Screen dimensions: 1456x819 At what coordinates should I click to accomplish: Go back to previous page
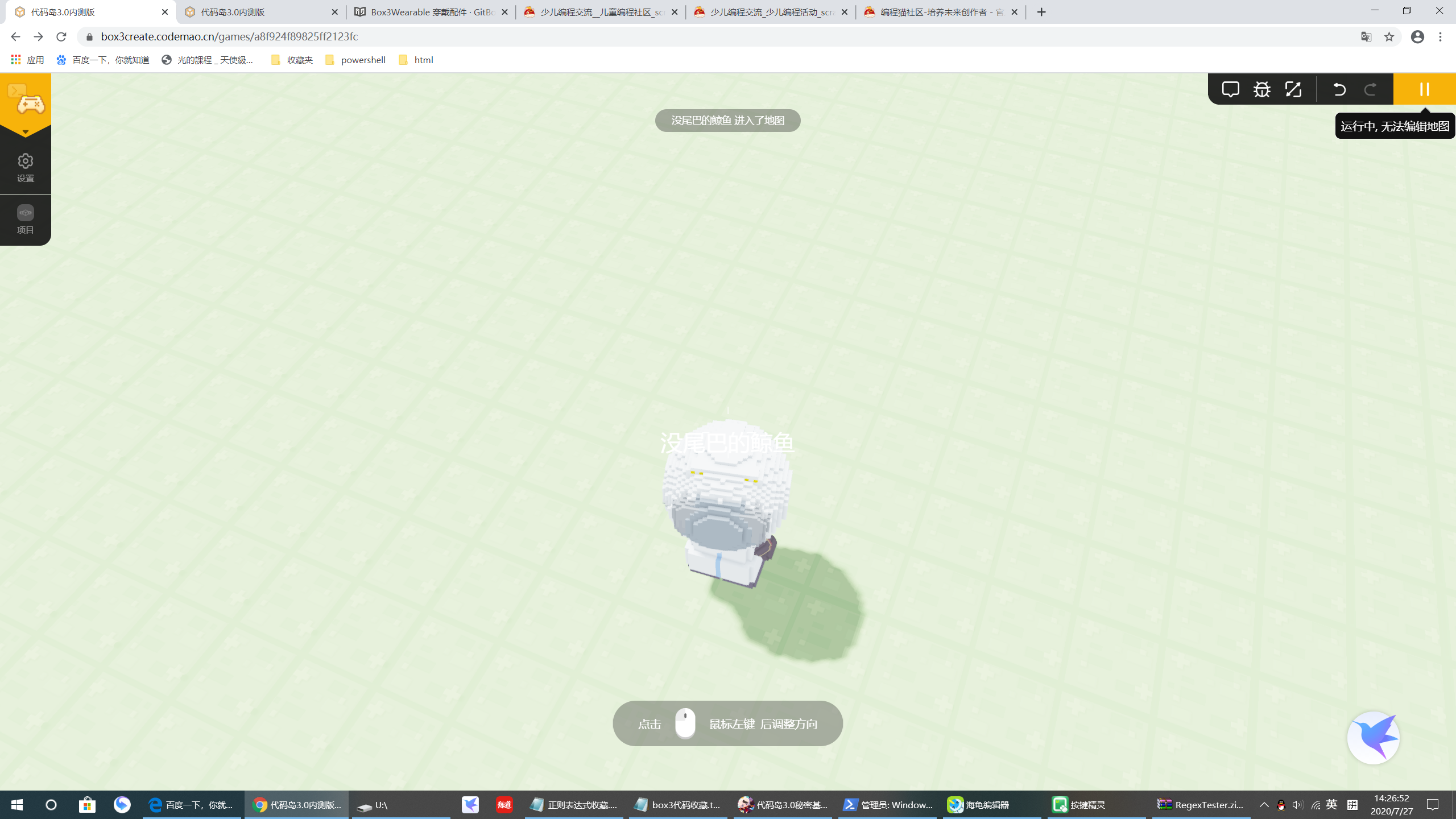[15, 36]
